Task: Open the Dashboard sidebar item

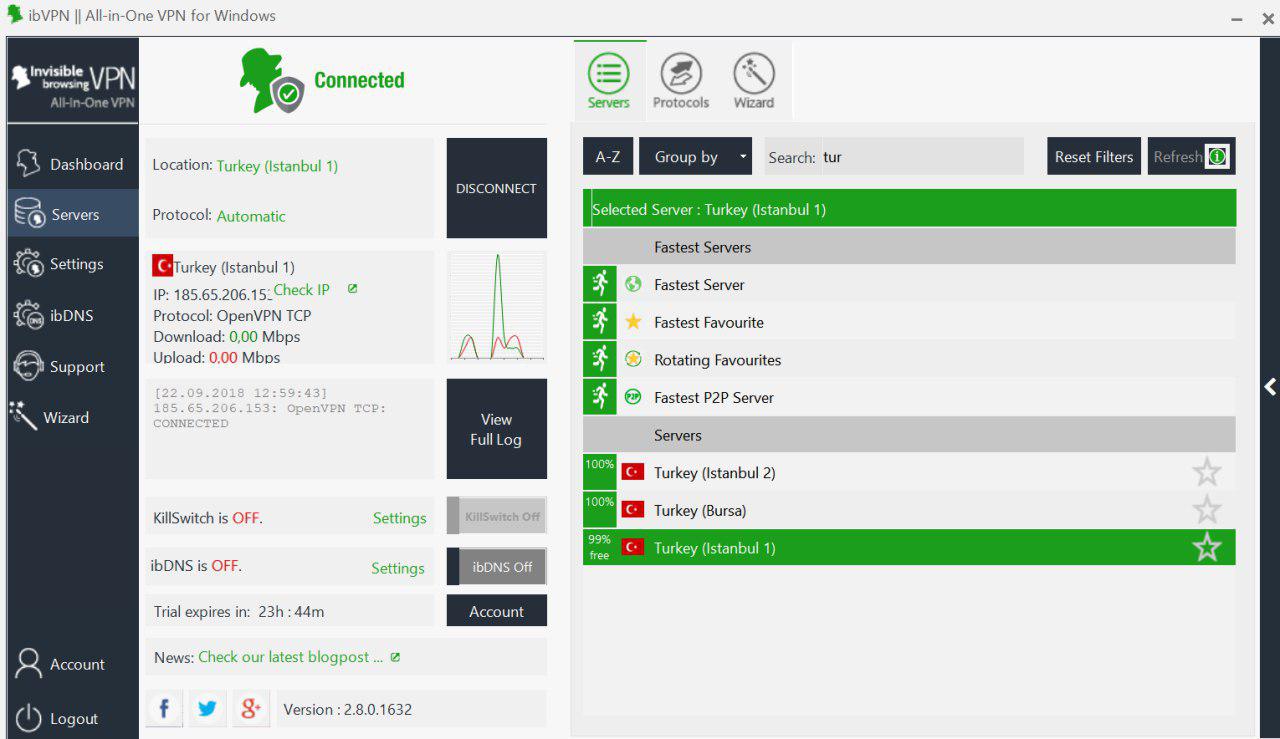Action: [x=72, y=164]
